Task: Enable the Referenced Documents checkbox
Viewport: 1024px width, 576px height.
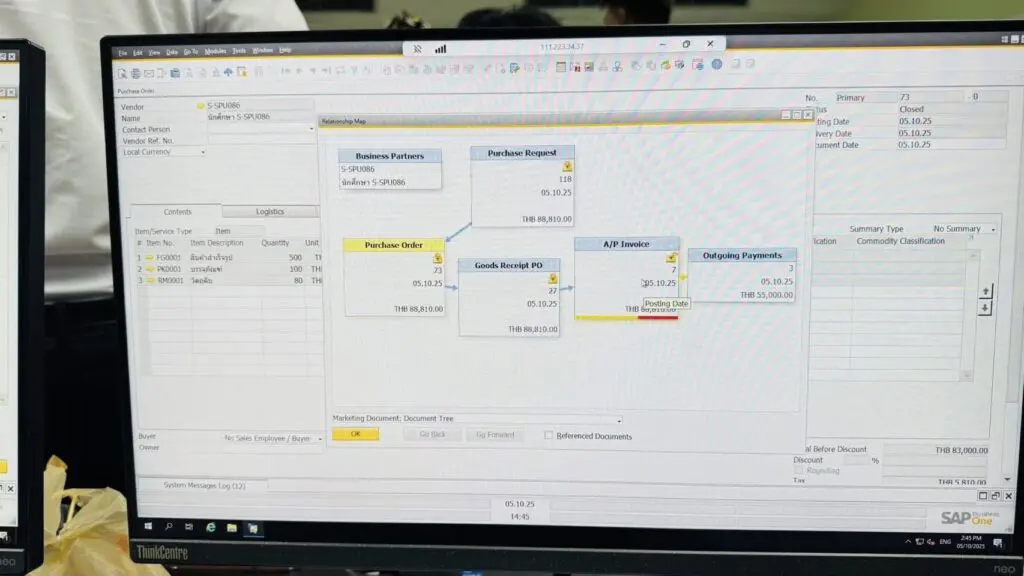Action: pos(549,436)
